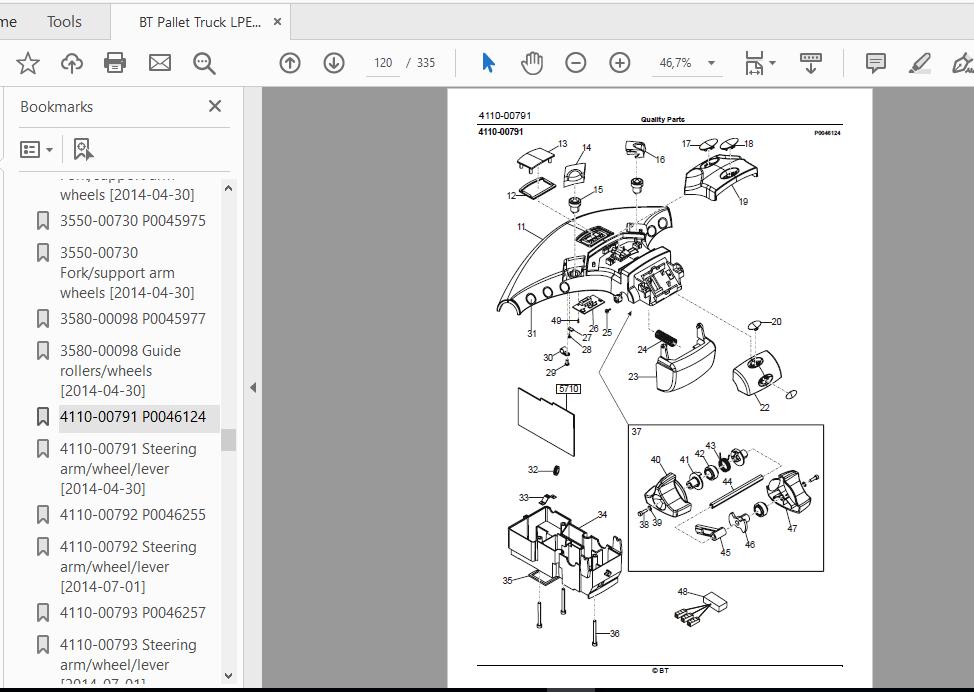974x692 pixels.
Task: Switch to BT Pallet Truck document tab
Action: pos(200,21)
